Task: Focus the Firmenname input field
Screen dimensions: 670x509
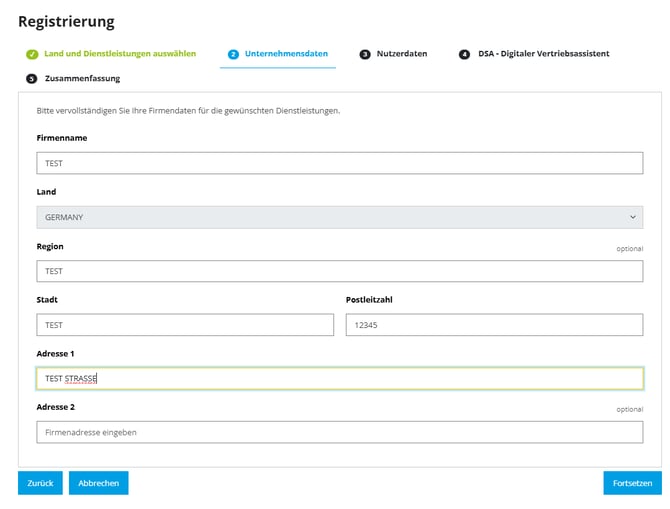Action: coord(339,163)
